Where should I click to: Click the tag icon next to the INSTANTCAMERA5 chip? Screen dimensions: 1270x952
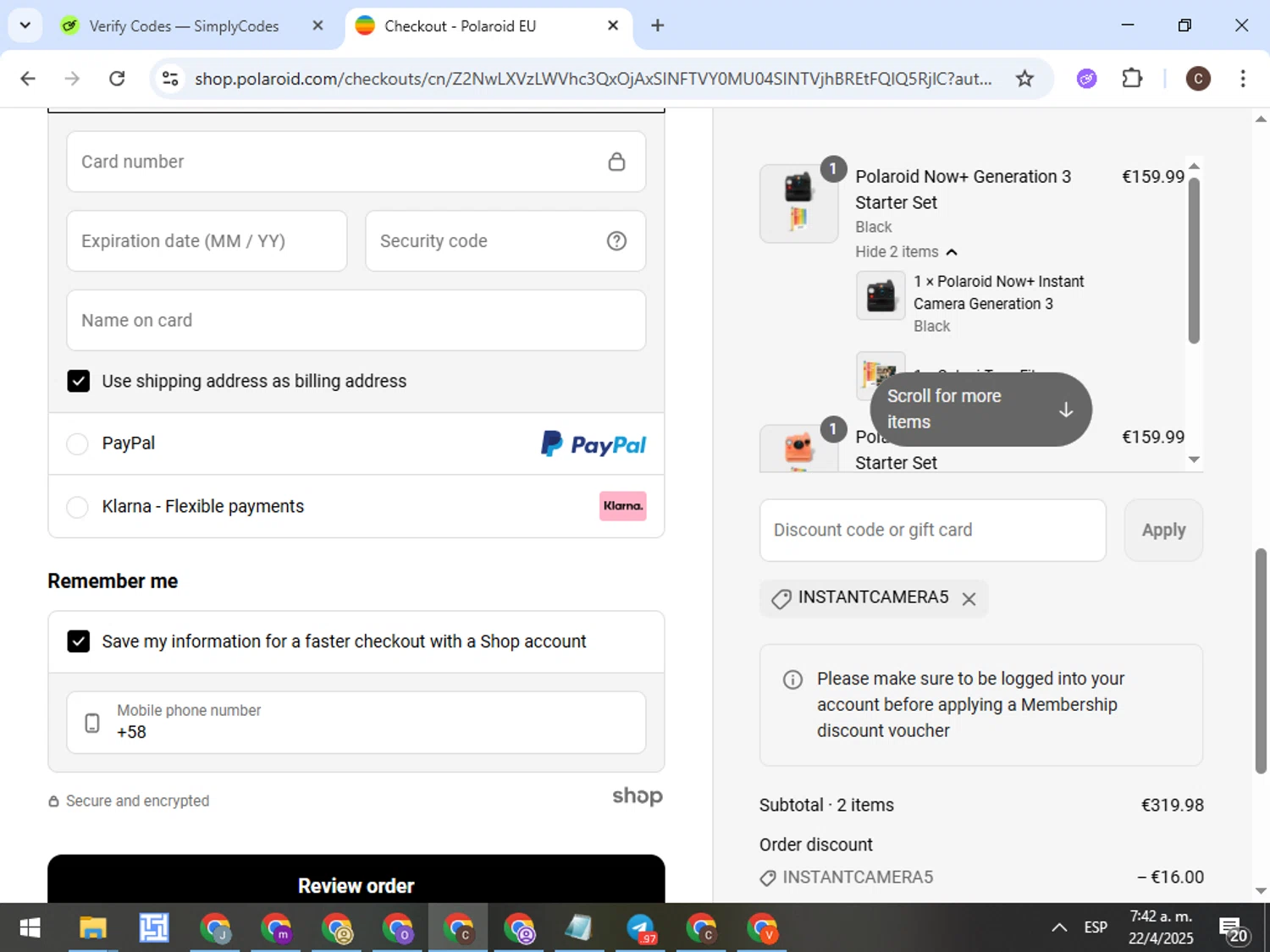(x=781, y=598)
